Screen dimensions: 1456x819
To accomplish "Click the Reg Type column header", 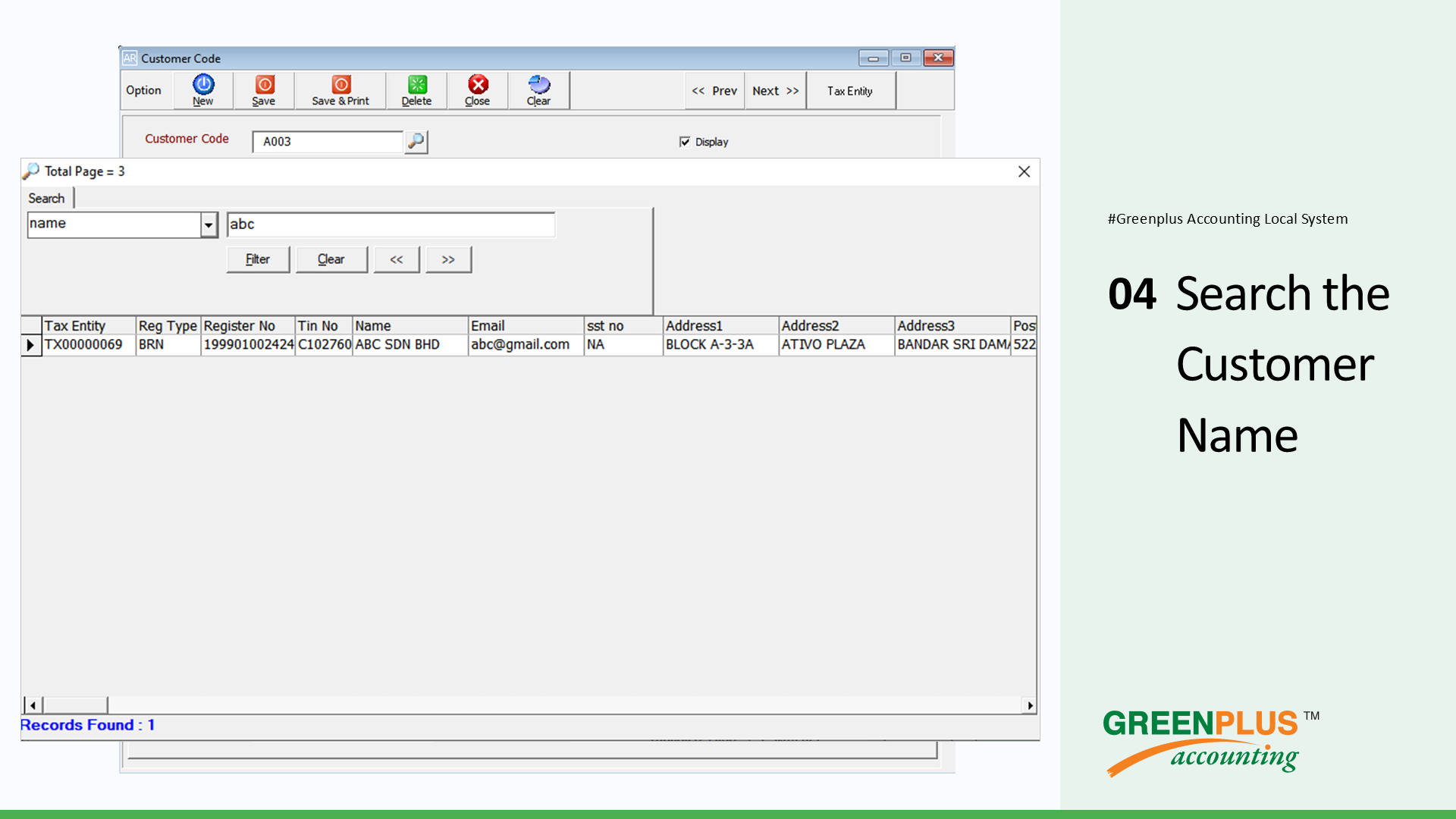I will pyautogui.click(x=168, y=326).
